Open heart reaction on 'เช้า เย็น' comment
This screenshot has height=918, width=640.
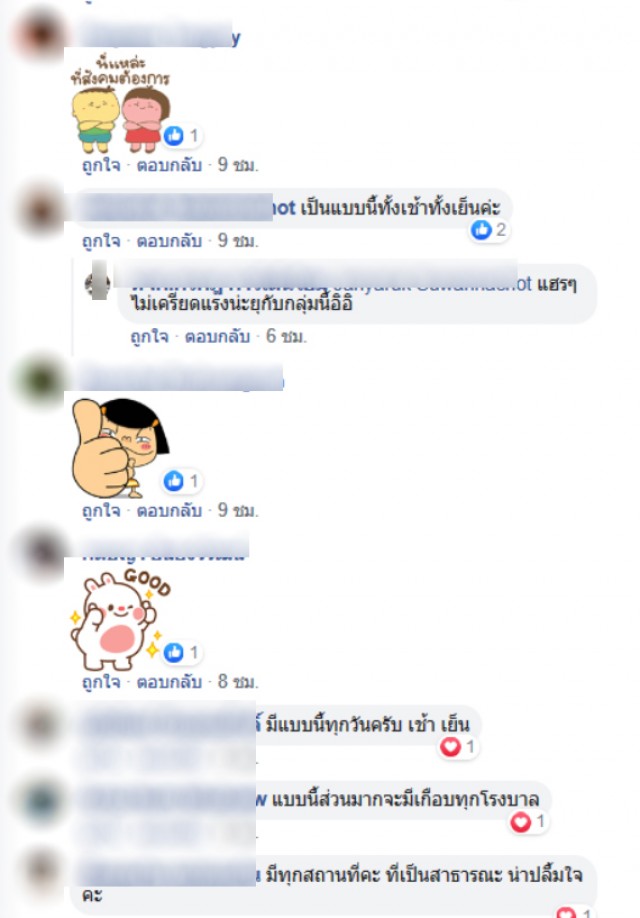point(458,746)
